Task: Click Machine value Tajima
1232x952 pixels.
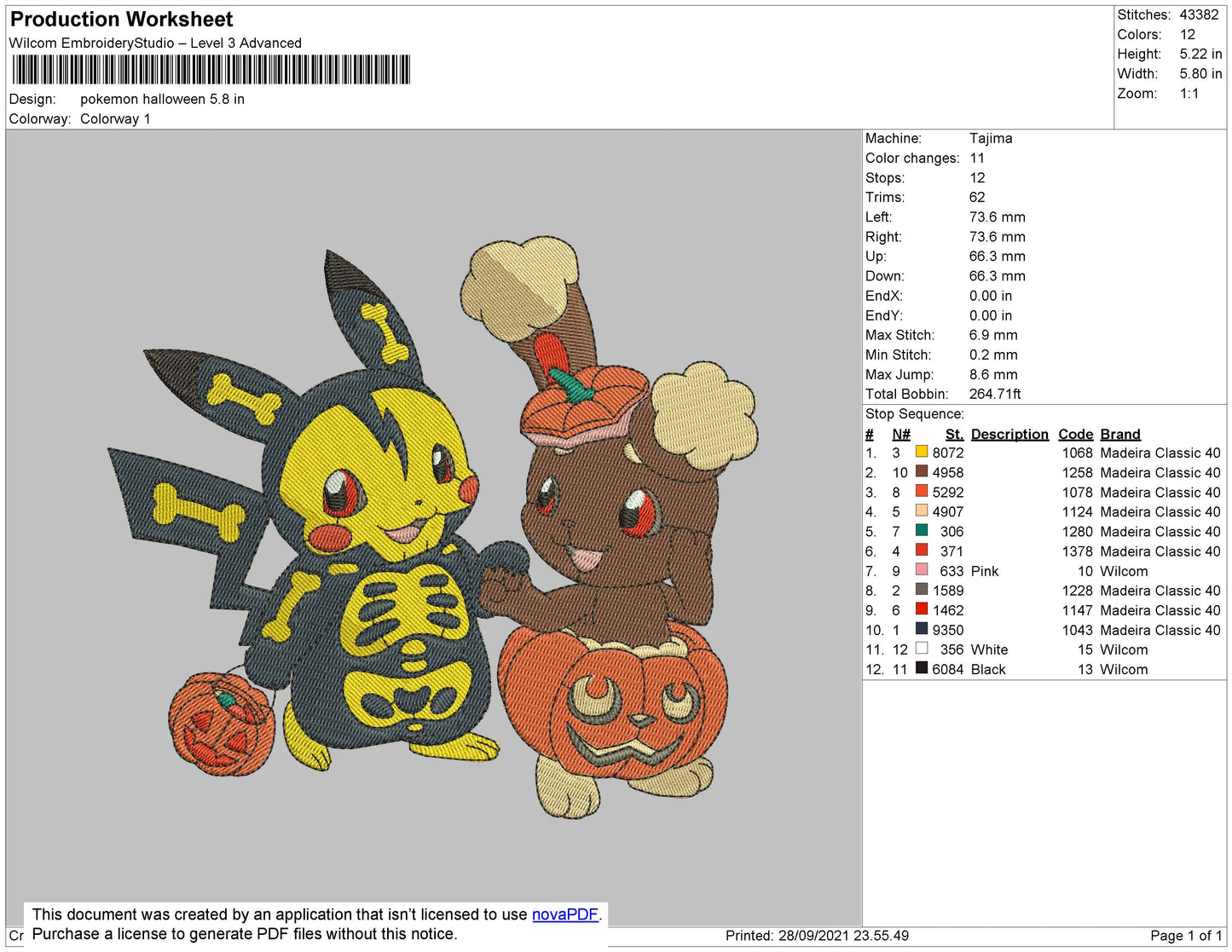Action: [991, 138]
